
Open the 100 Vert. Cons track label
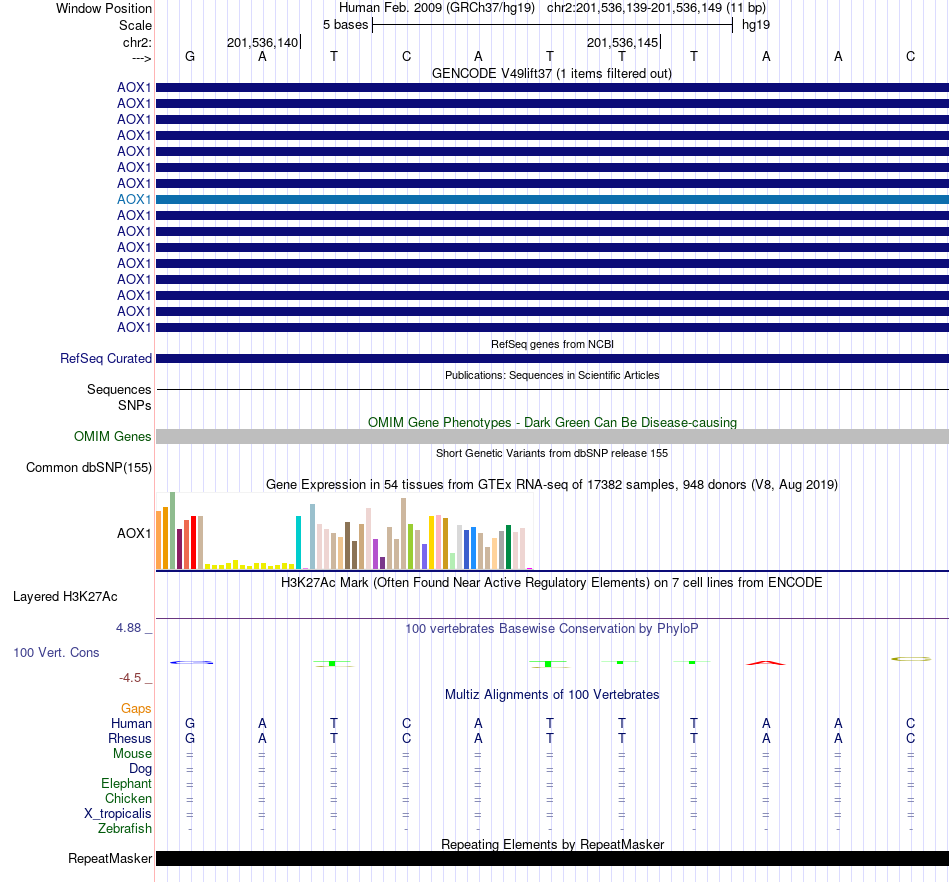56,652
